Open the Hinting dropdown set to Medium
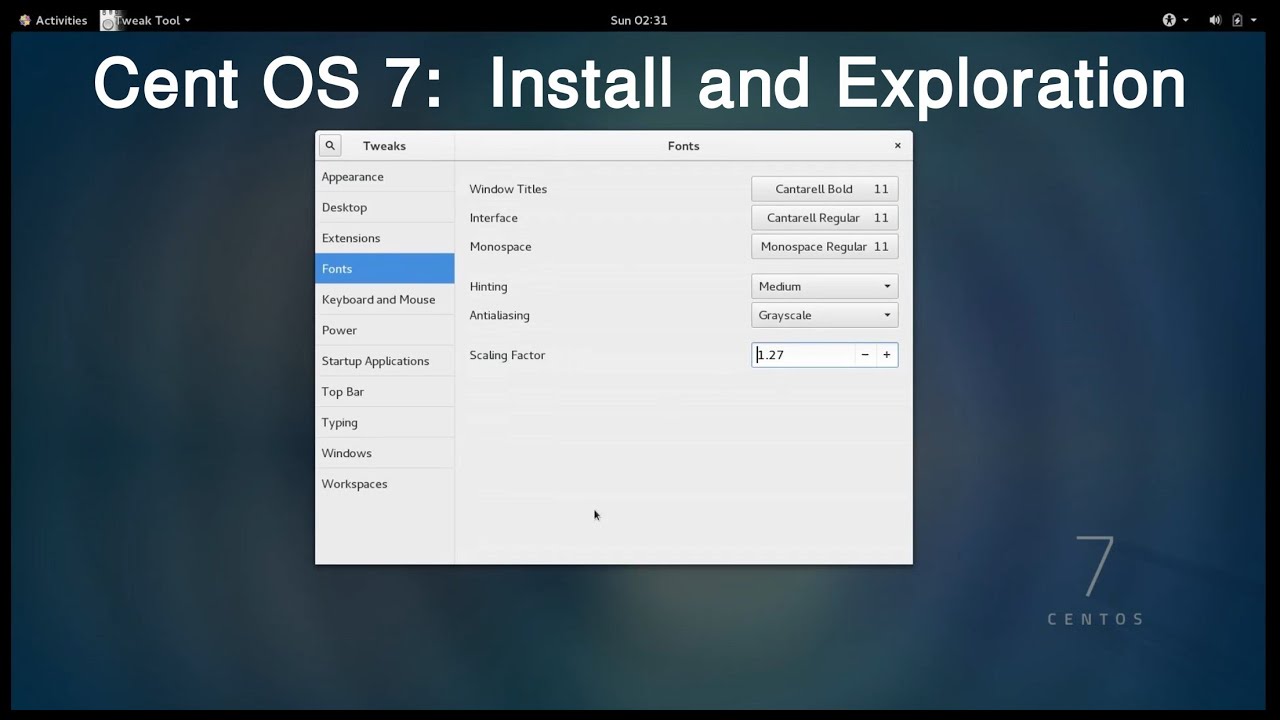Viewport: 1280px width, 720px height. 825,287
